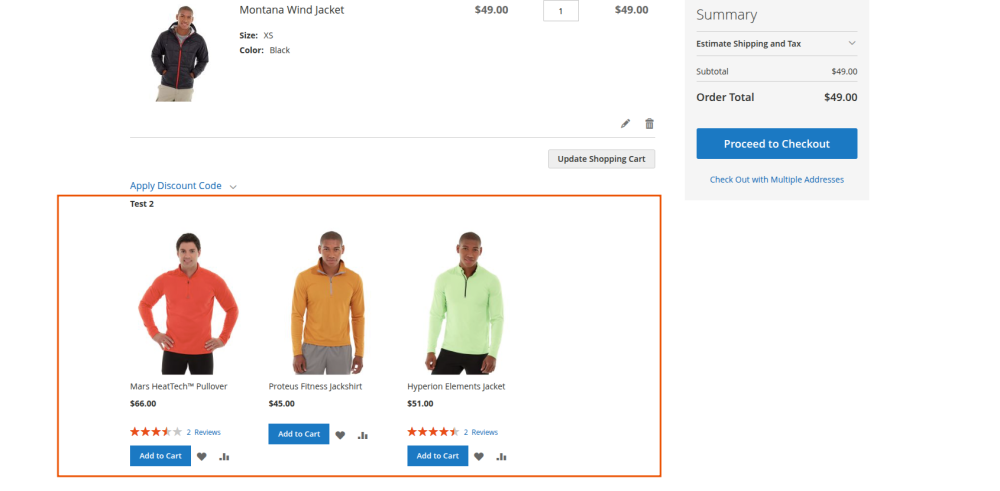Open the Mars HeatTech Pullover reviews link

(x=203, y=432)
